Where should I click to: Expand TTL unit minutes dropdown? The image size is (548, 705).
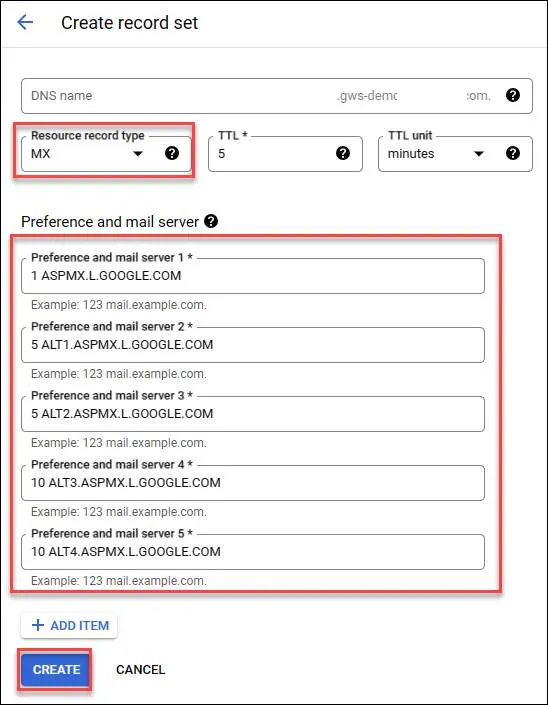[x=479, y=154]
